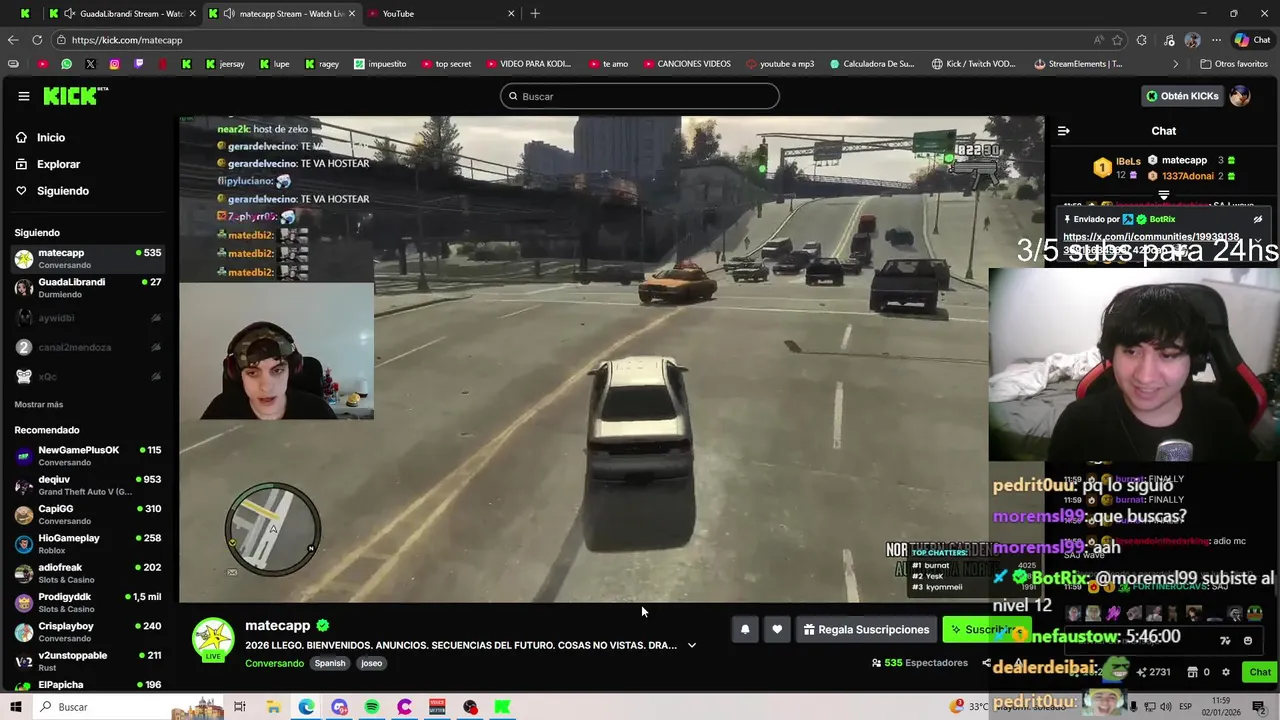
Task: Open the Otros favoritos bookmarks folder
Action: pos(1234,64)
